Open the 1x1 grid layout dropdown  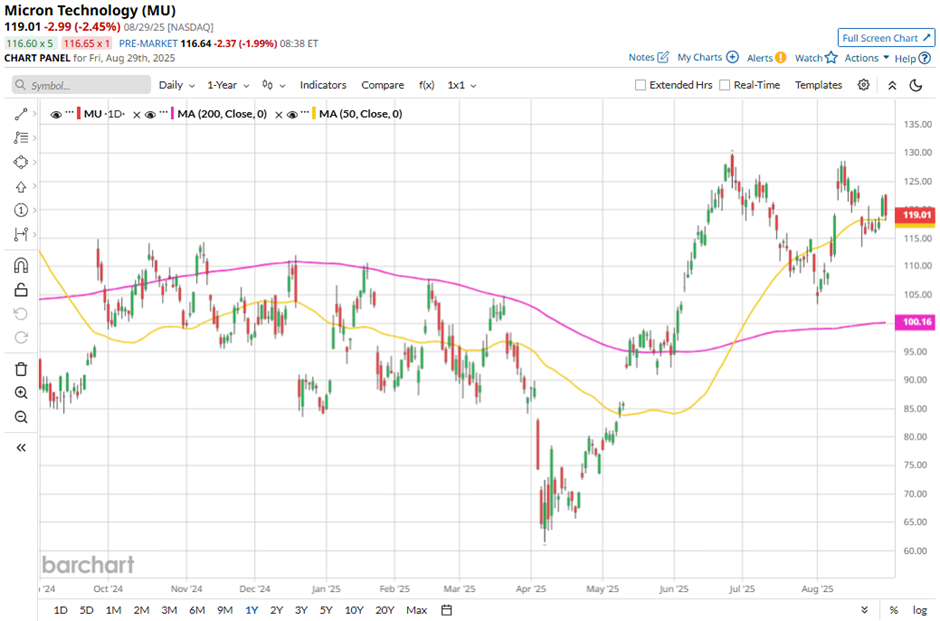pos(462,85)
